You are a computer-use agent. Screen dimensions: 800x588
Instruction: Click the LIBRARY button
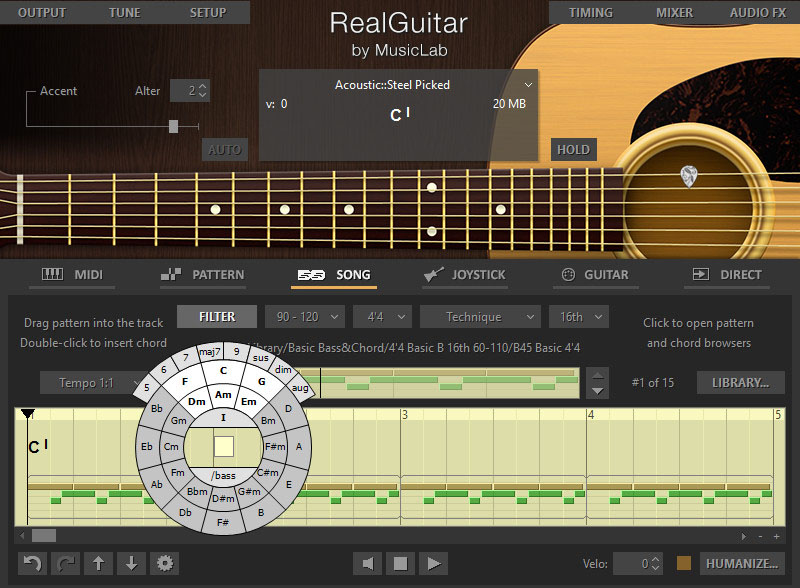click(740, 383)
